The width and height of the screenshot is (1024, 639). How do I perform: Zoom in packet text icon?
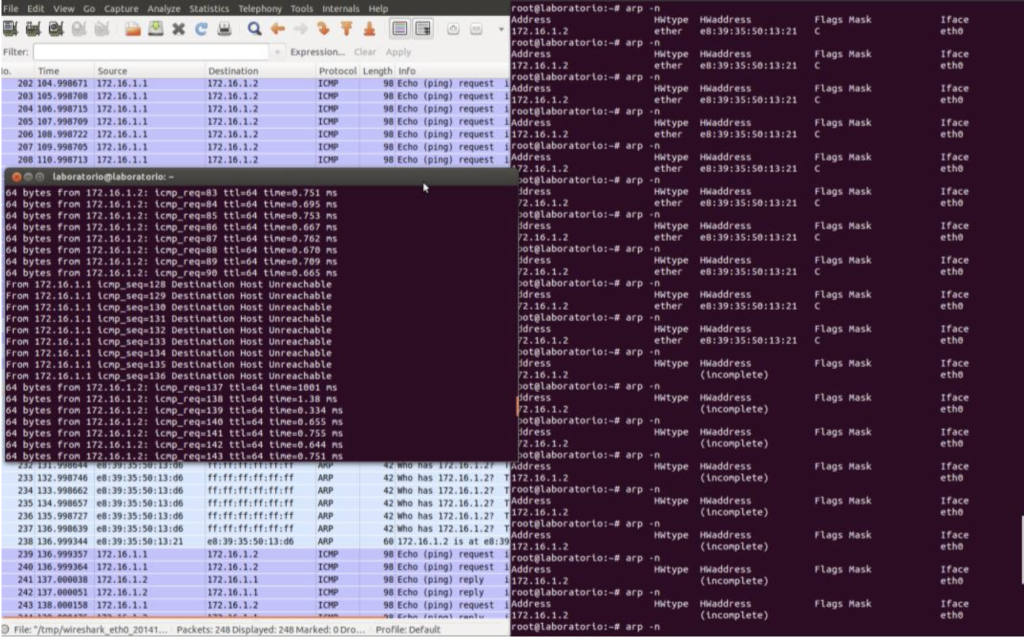coord(453,29)
